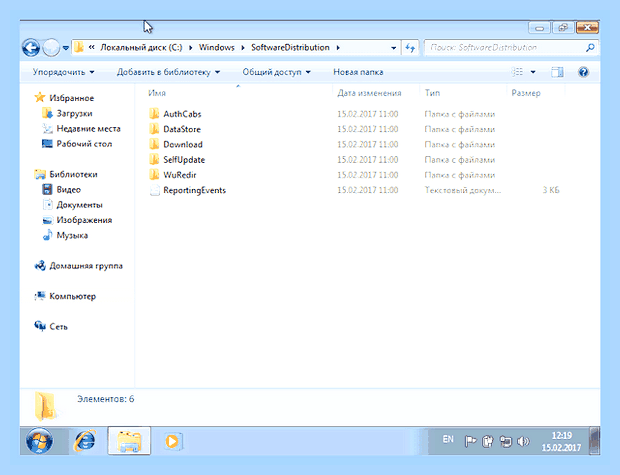
Task: Select Библиотеки in navigation pane
Action: coord(73,174)
